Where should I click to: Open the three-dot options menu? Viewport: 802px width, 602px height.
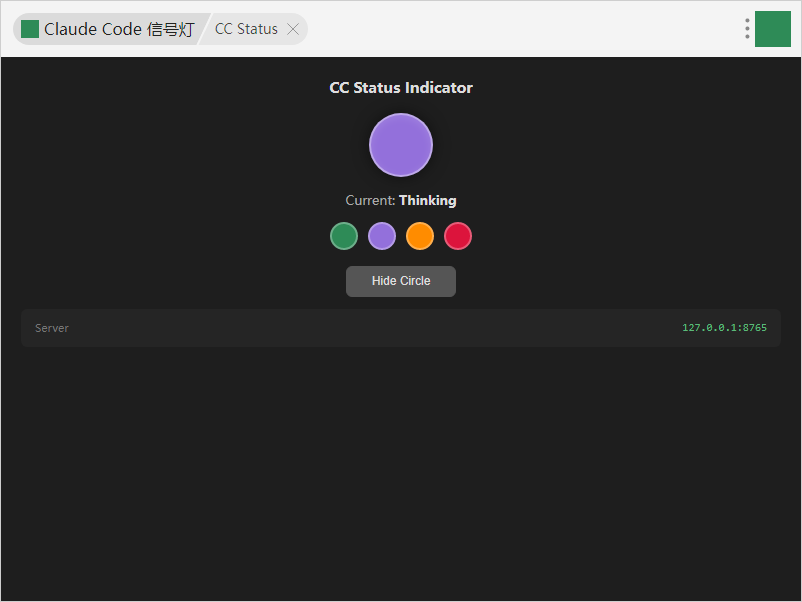coord(747,29)
